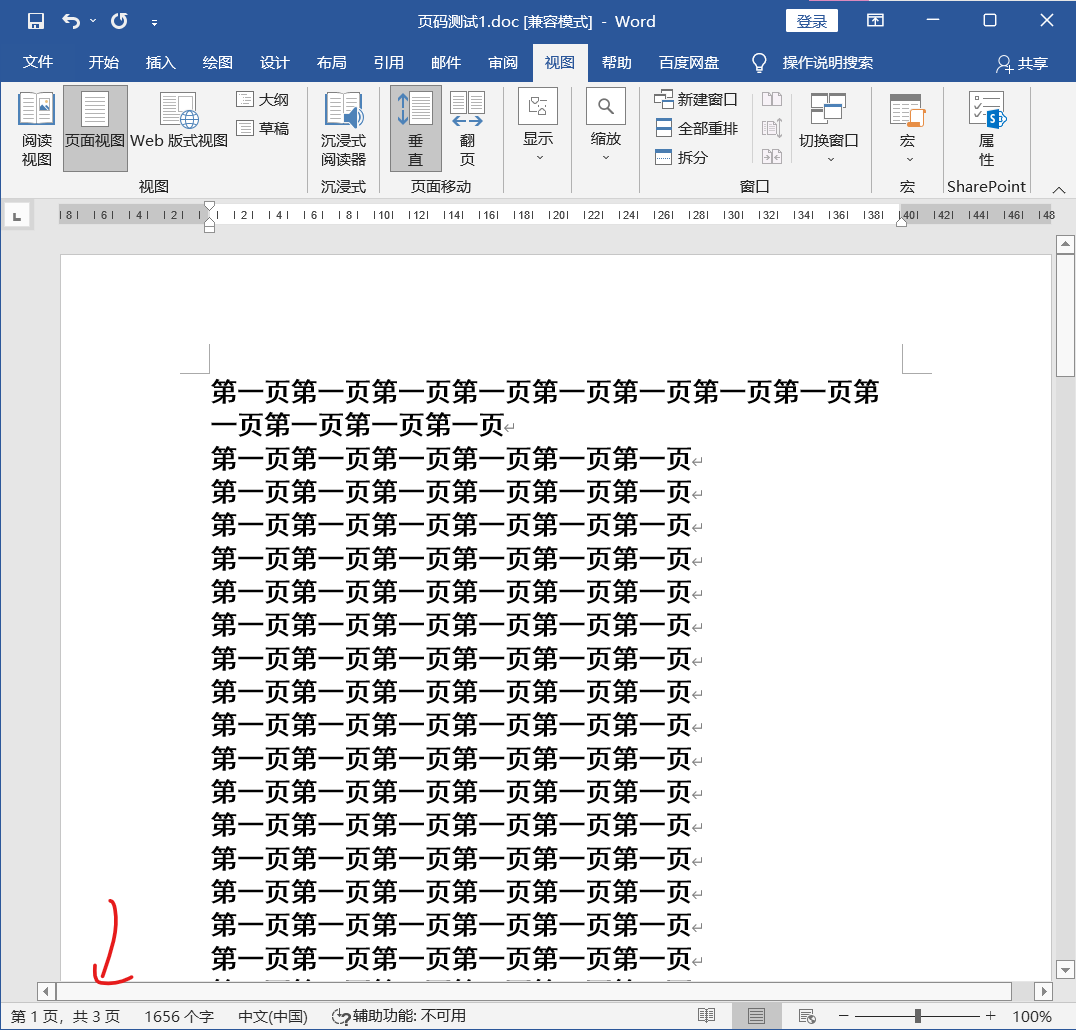Switch to Read Mode from the status bar
1076x1030 pixels.
(x=706, y=1016)
